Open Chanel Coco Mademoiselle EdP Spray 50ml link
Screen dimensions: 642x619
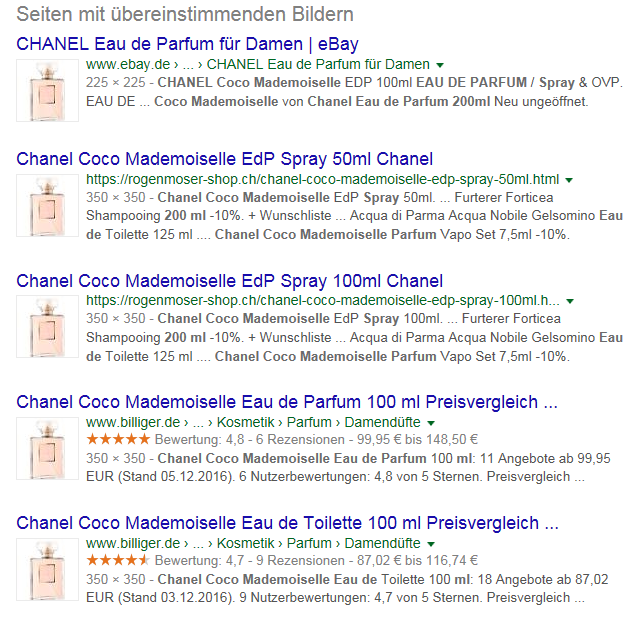[x=225, y=159]
